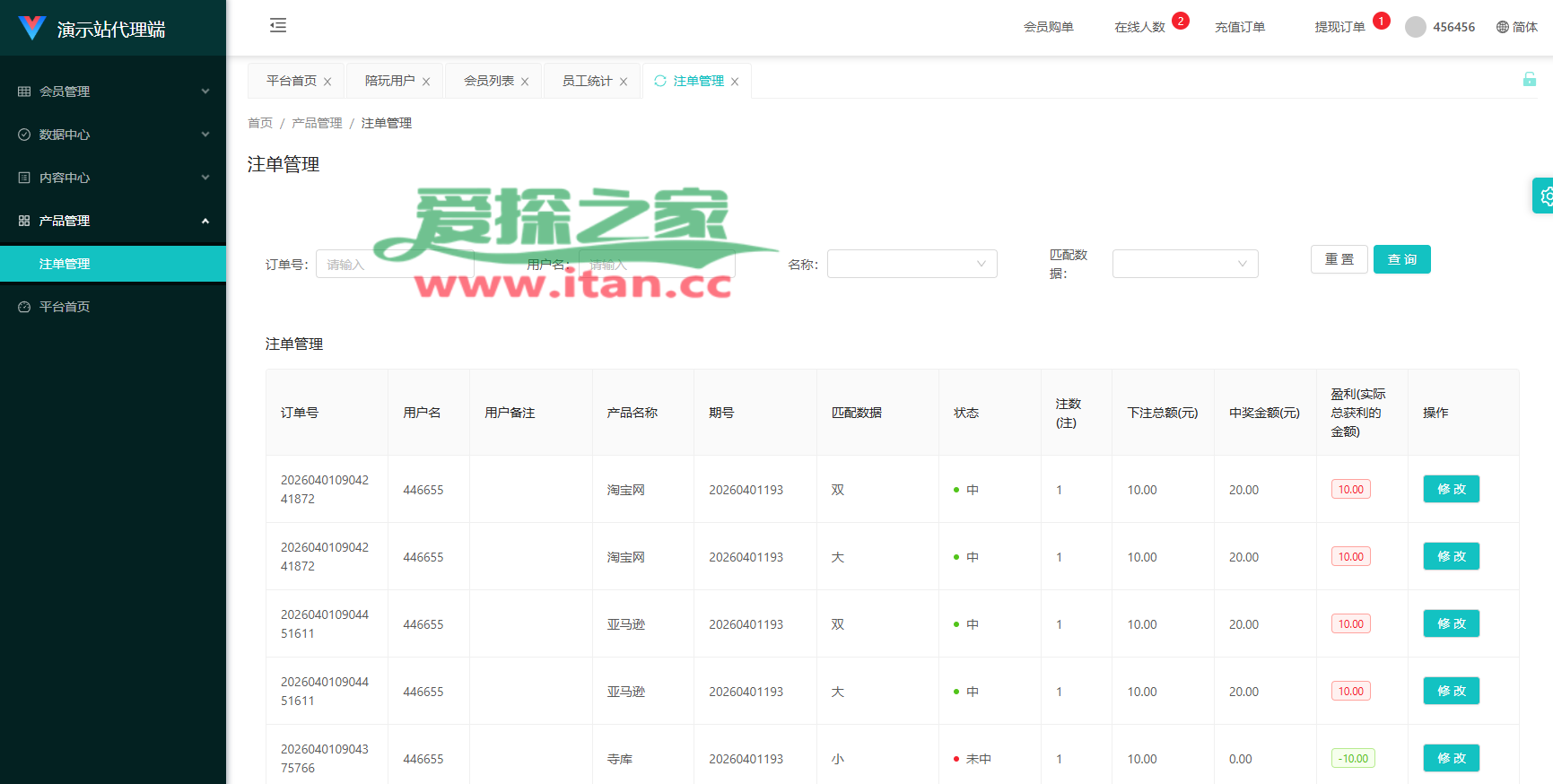The height and width of the screenshot is (784, 1553).
Task: Click 修改 for the 寺库 order row
Action: pos(1451,758)
